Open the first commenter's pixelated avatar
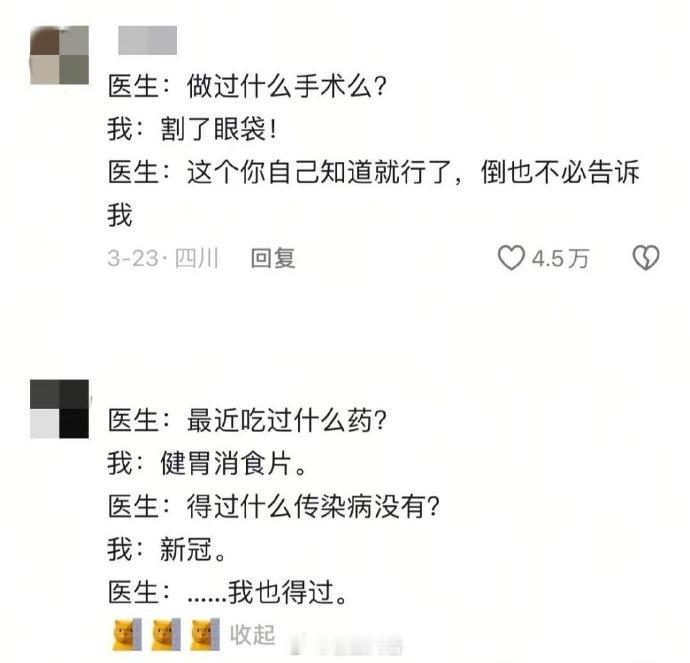Viewport: 690px width, 663px height. coord(59,55)
